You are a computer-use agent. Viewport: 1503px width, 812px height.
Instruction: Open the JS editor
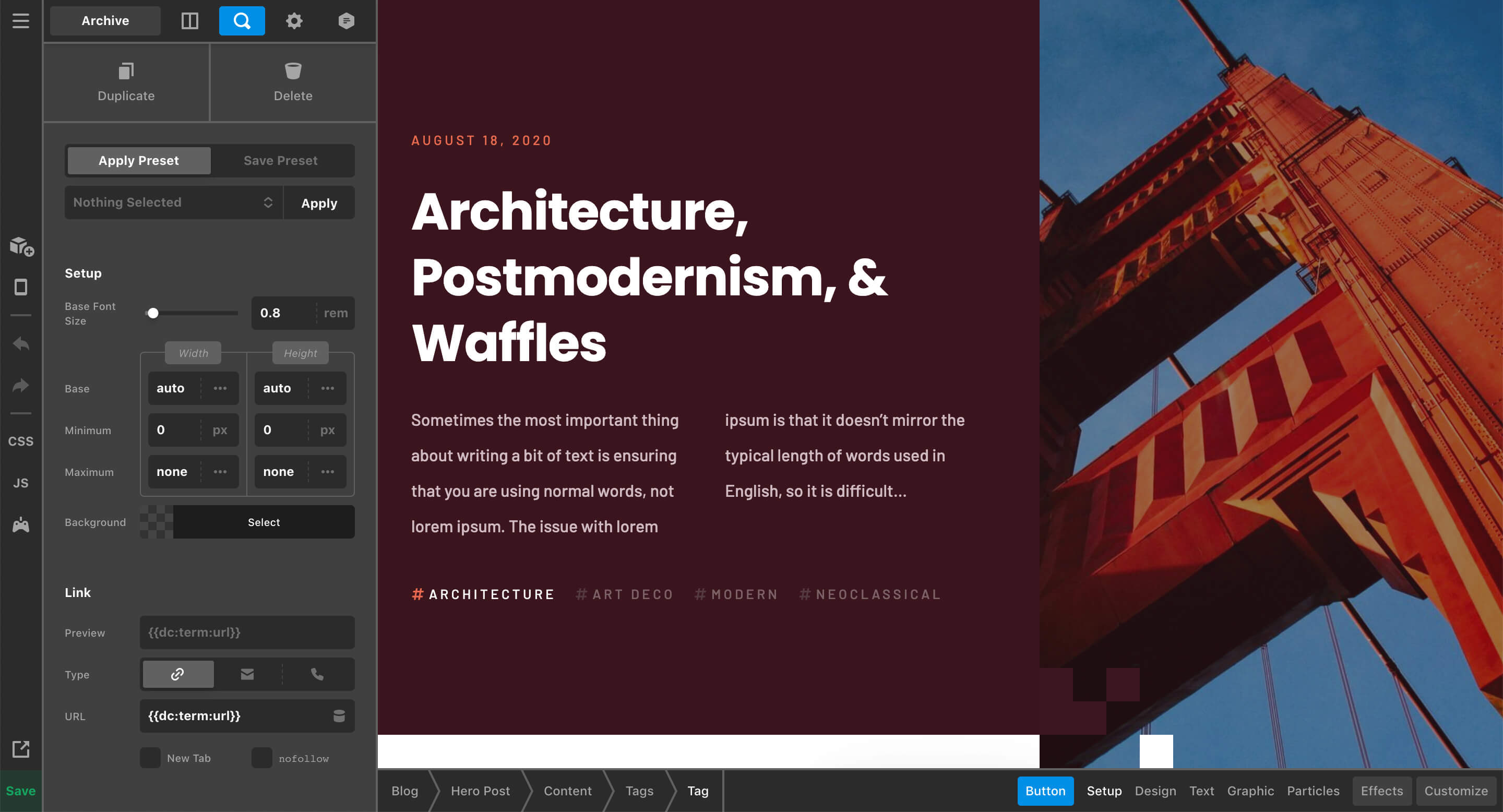click(21, 483)
